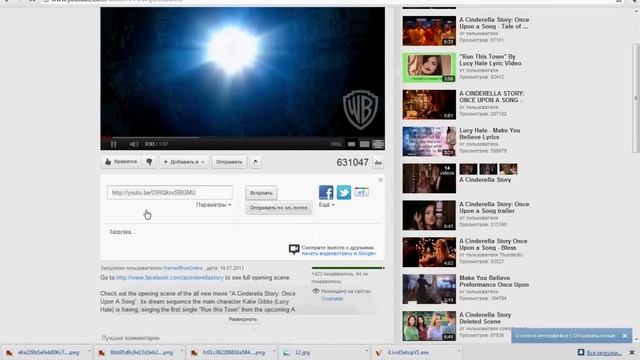Like the video with the Нравится thumbs-up button
This screenshot has width=640, height=360.
pos(121,162)
